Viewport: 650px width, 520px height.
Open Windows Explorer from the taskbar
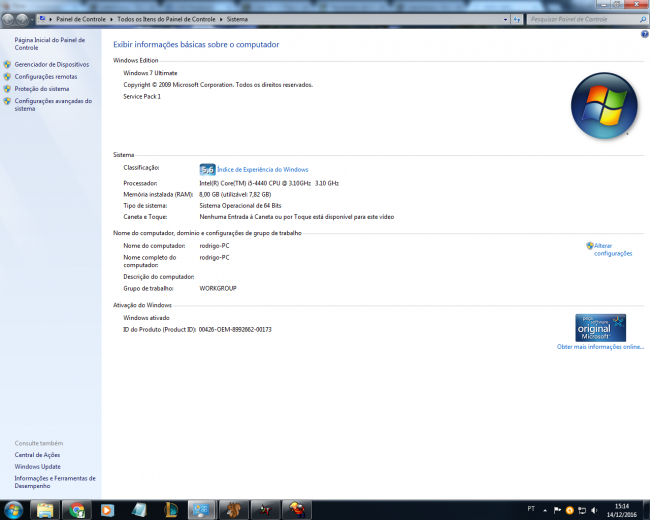45,510
